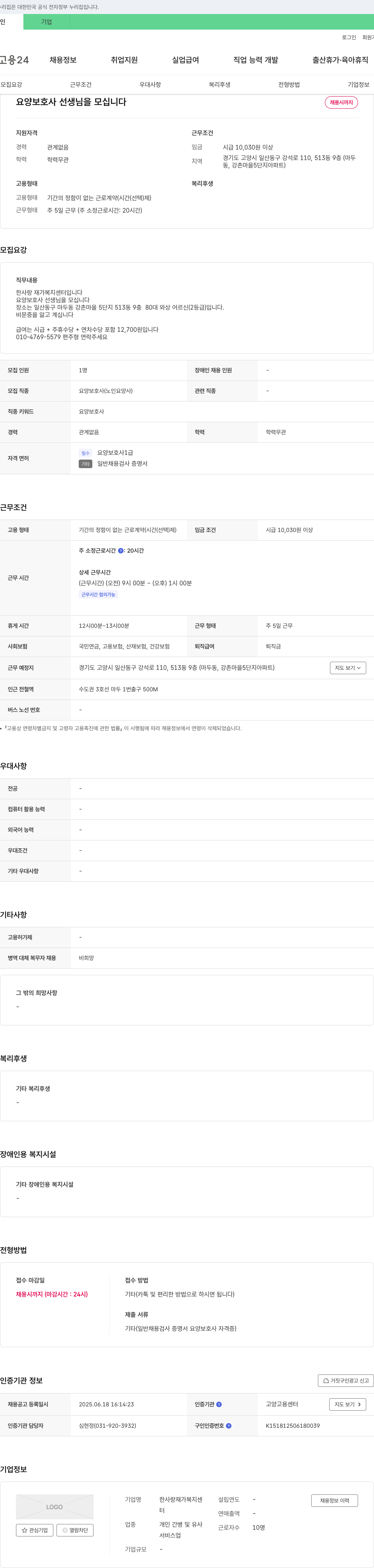Jump to the 근무조건 section tab
Viewport: 374px width, 1568px height.
click(80, 85)
